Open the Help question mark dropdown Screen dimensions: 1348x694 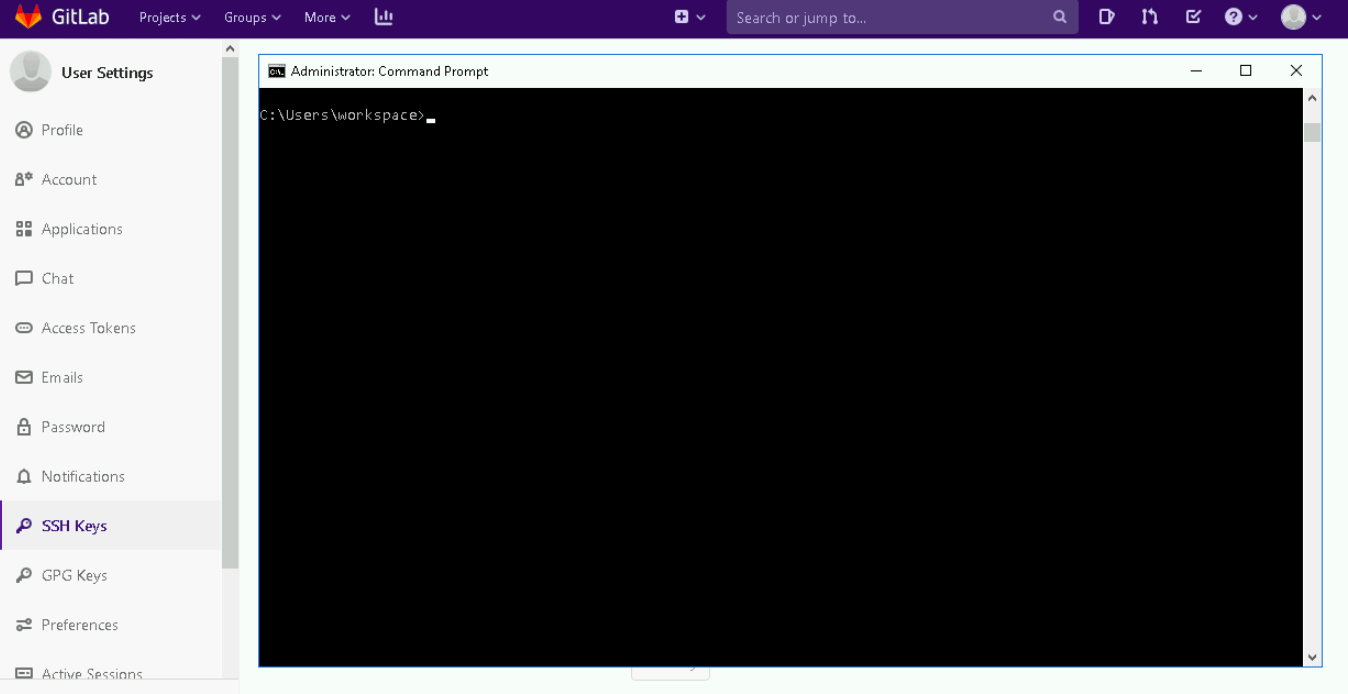point(1241,17)
